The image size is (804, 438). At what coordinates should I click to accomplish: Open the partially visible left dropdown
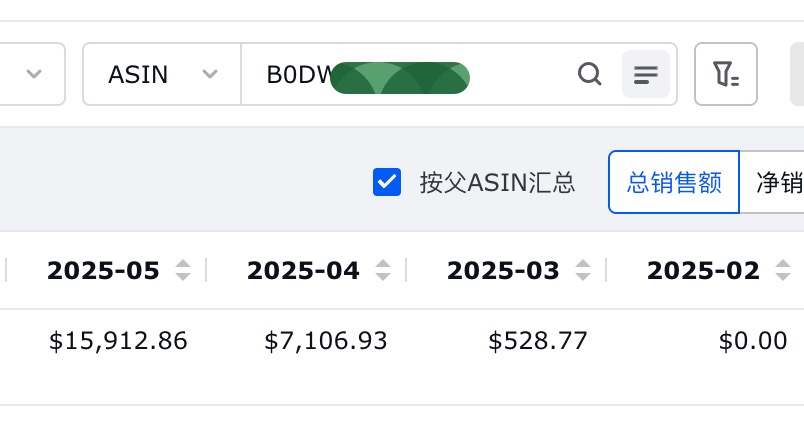click(x=32, y=74)
